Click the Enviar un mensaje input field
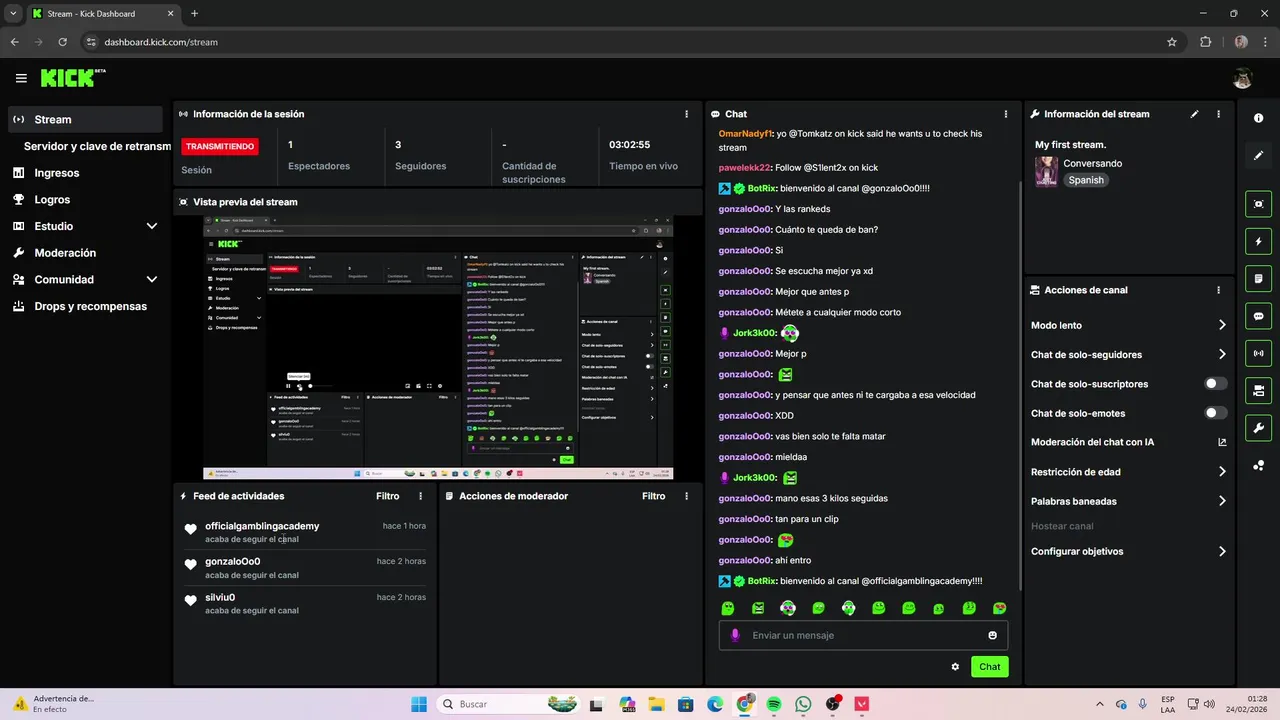The image size is (1280, 720). pos(863,635)
